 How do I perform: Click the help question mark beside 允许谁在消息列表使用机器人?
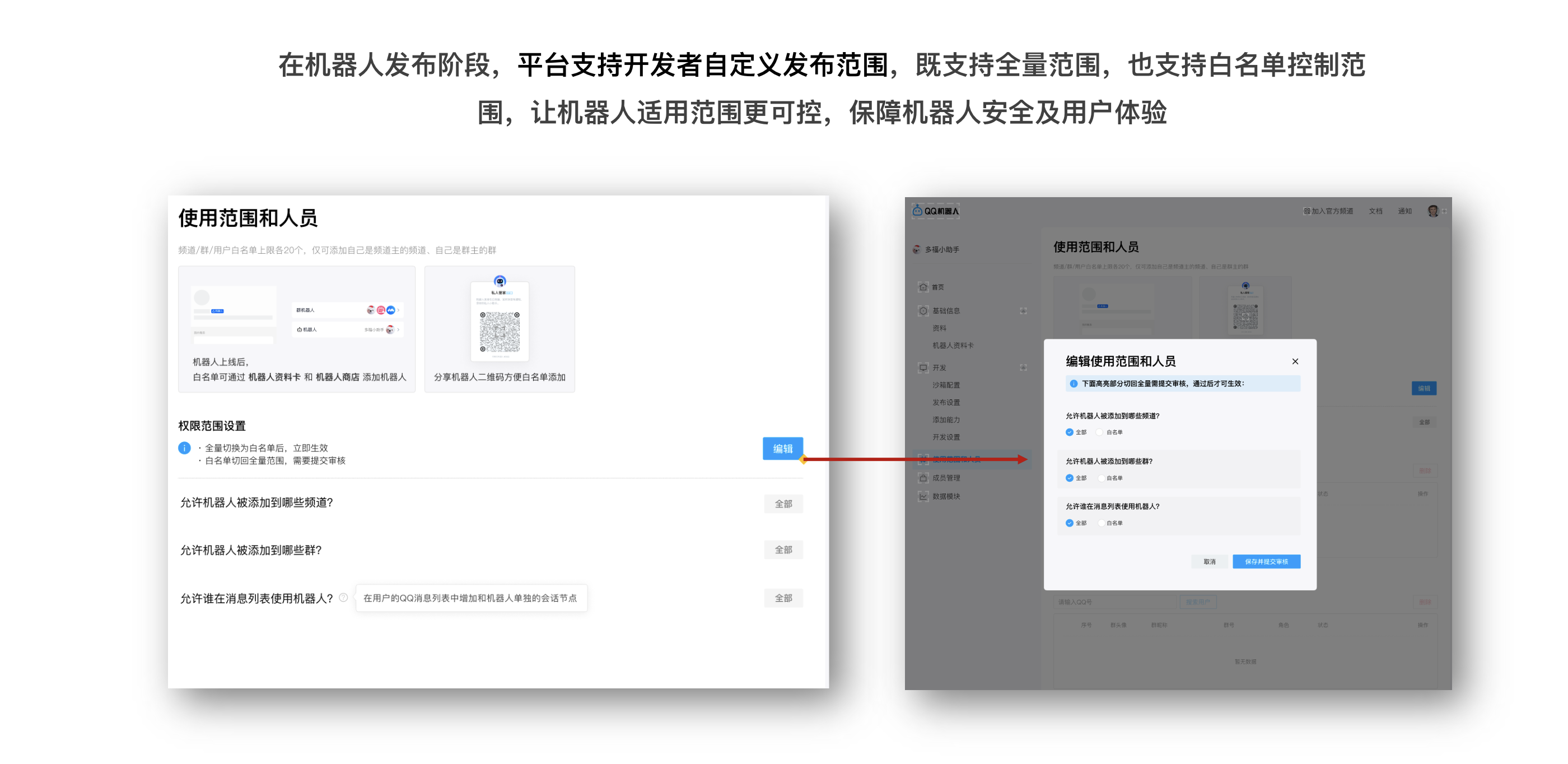[x=344, y=598]
